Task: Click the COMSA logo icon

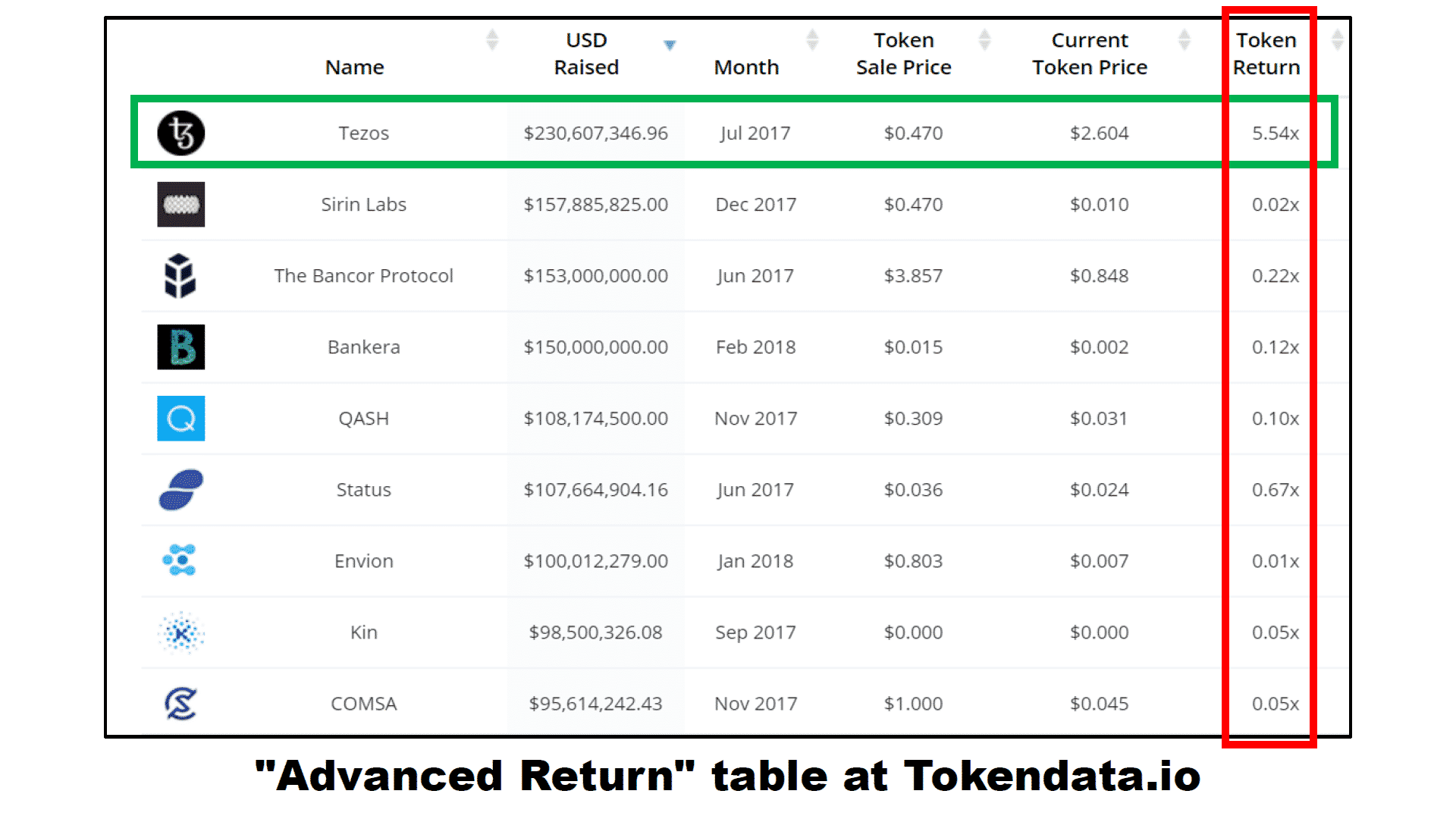Action: [180, 703]
